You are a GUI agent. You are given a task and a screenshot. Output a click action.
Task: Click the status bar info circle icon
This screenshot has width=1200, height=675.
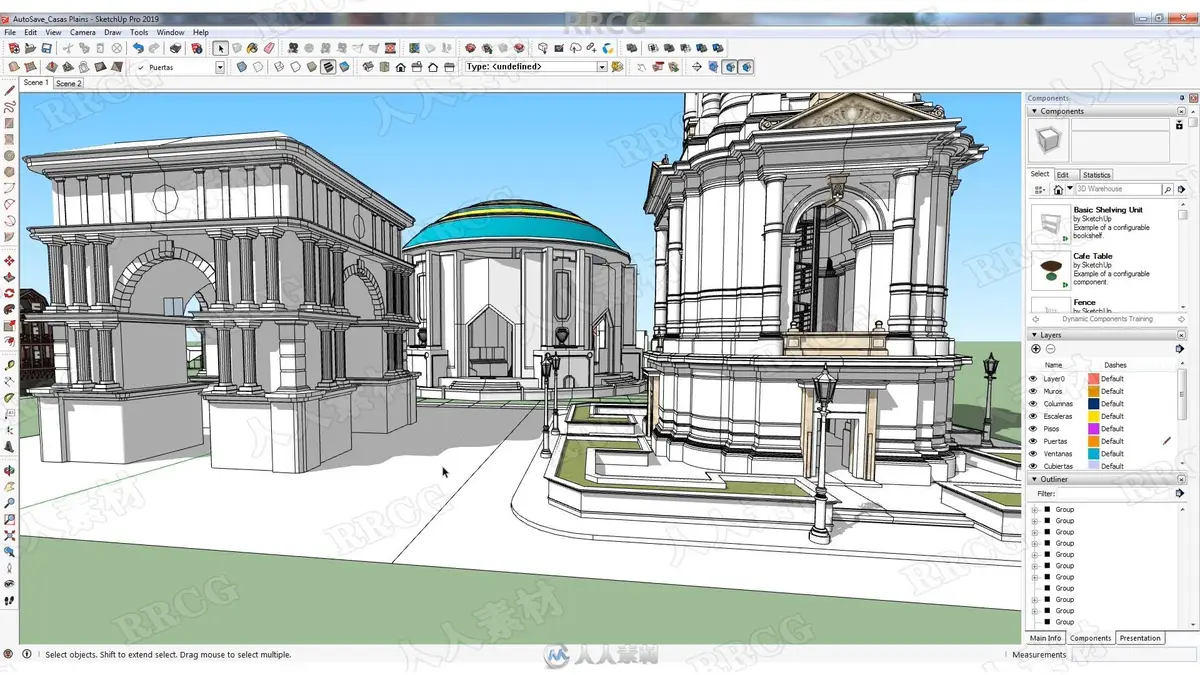(x=27, y=654)
